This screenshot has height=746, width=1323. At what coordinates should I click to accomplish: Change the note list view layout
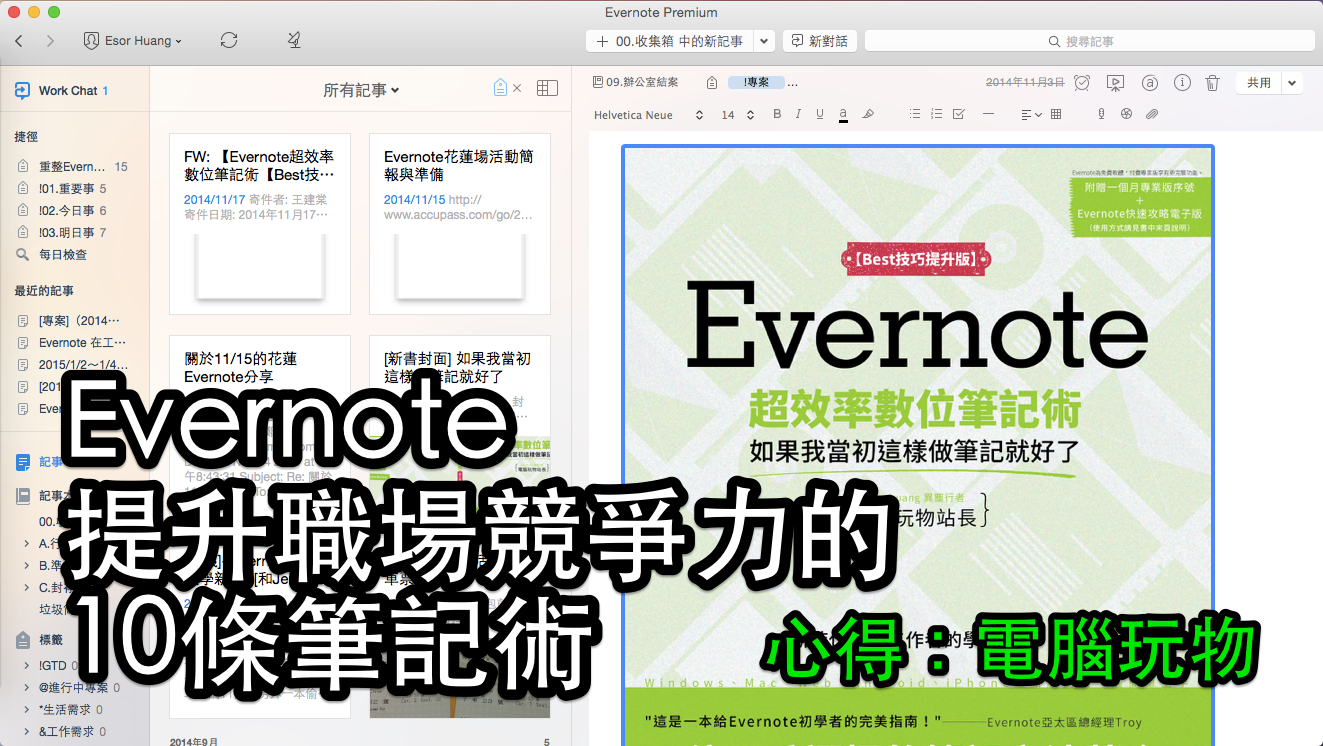coord(547,88)
